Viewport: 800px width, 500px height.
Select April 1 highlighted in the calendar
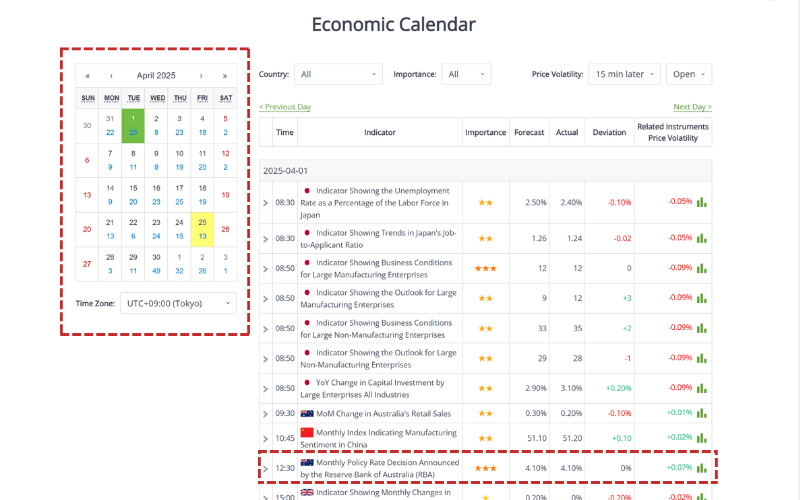133,126
